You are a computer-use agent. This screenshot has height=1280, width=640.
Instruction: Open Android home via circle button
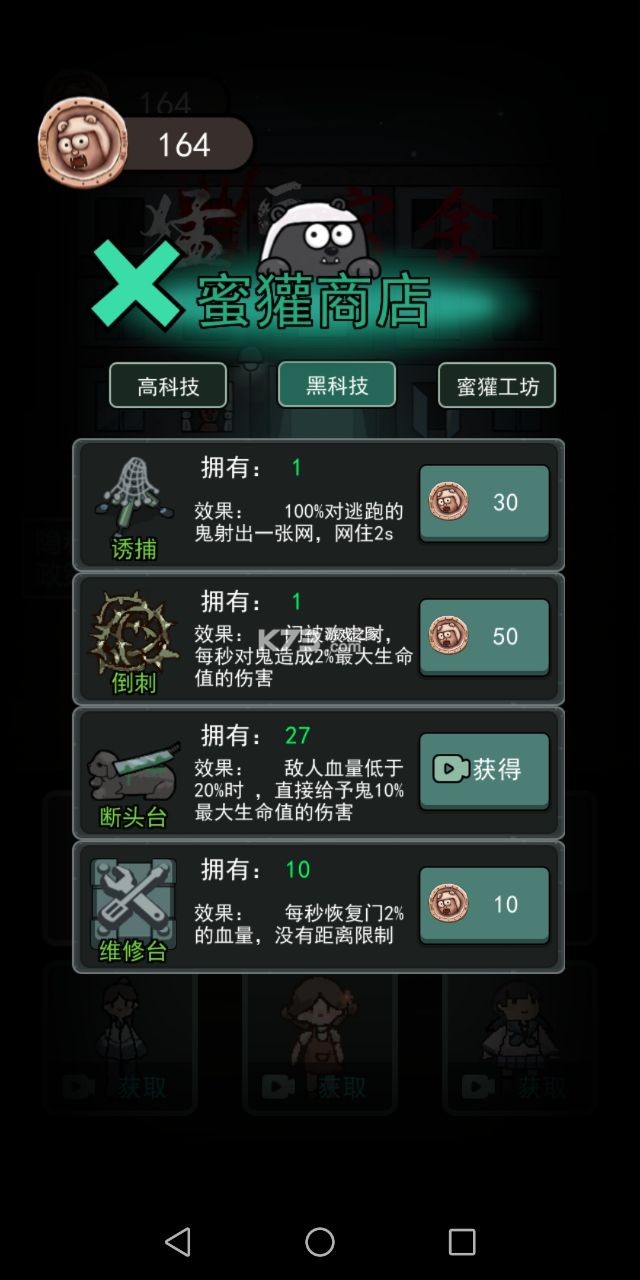(320, 1242)
